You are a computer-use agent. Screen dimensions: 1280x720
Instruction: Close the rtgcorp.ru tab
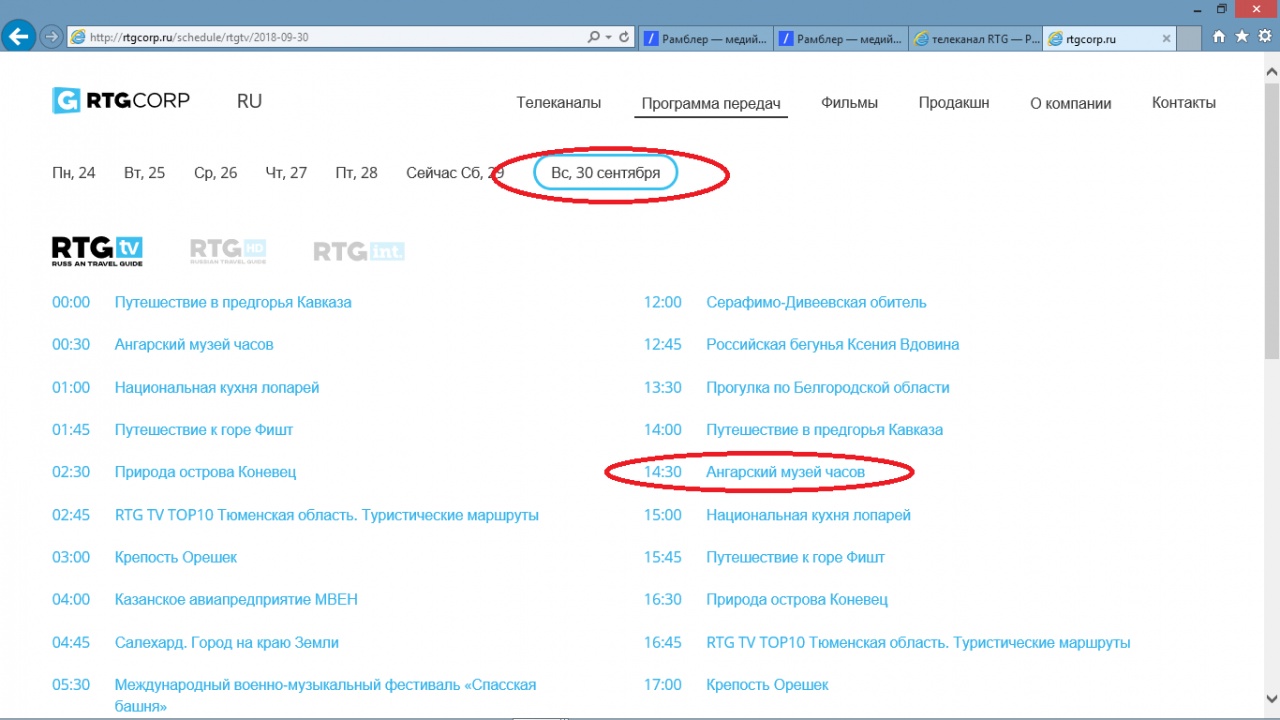pos(1165,39)
